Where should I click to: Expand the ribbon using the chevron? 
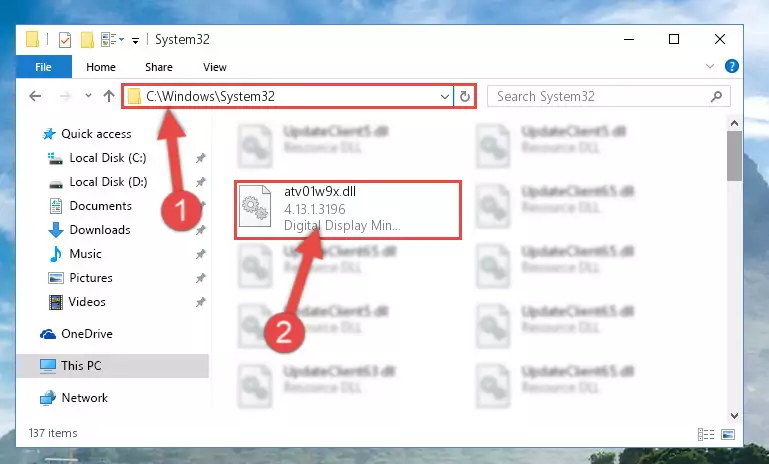point(710,66)
